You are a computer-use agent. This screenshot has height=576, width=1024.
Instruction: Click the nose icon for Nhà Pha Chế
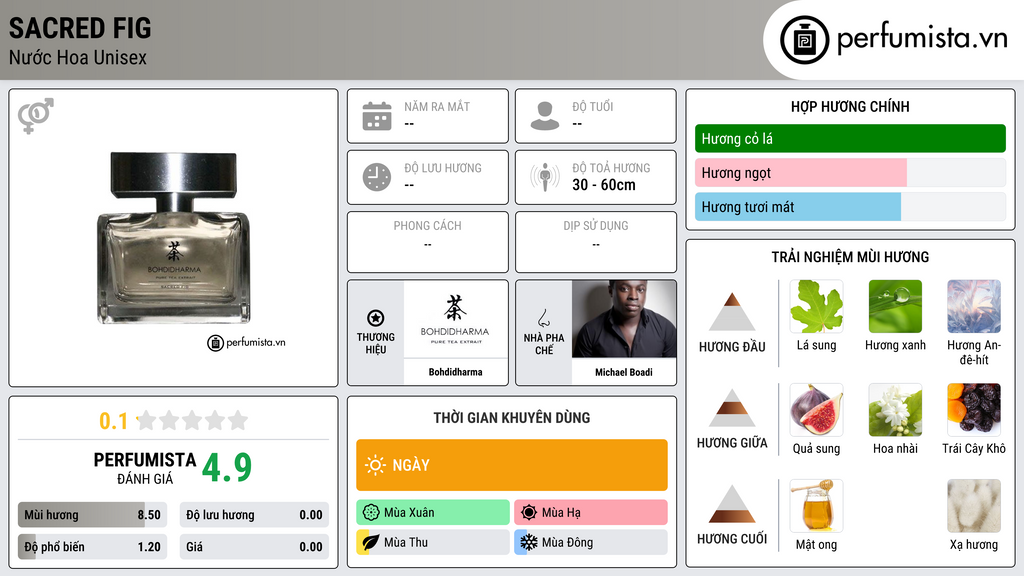[x=543, y=318]
